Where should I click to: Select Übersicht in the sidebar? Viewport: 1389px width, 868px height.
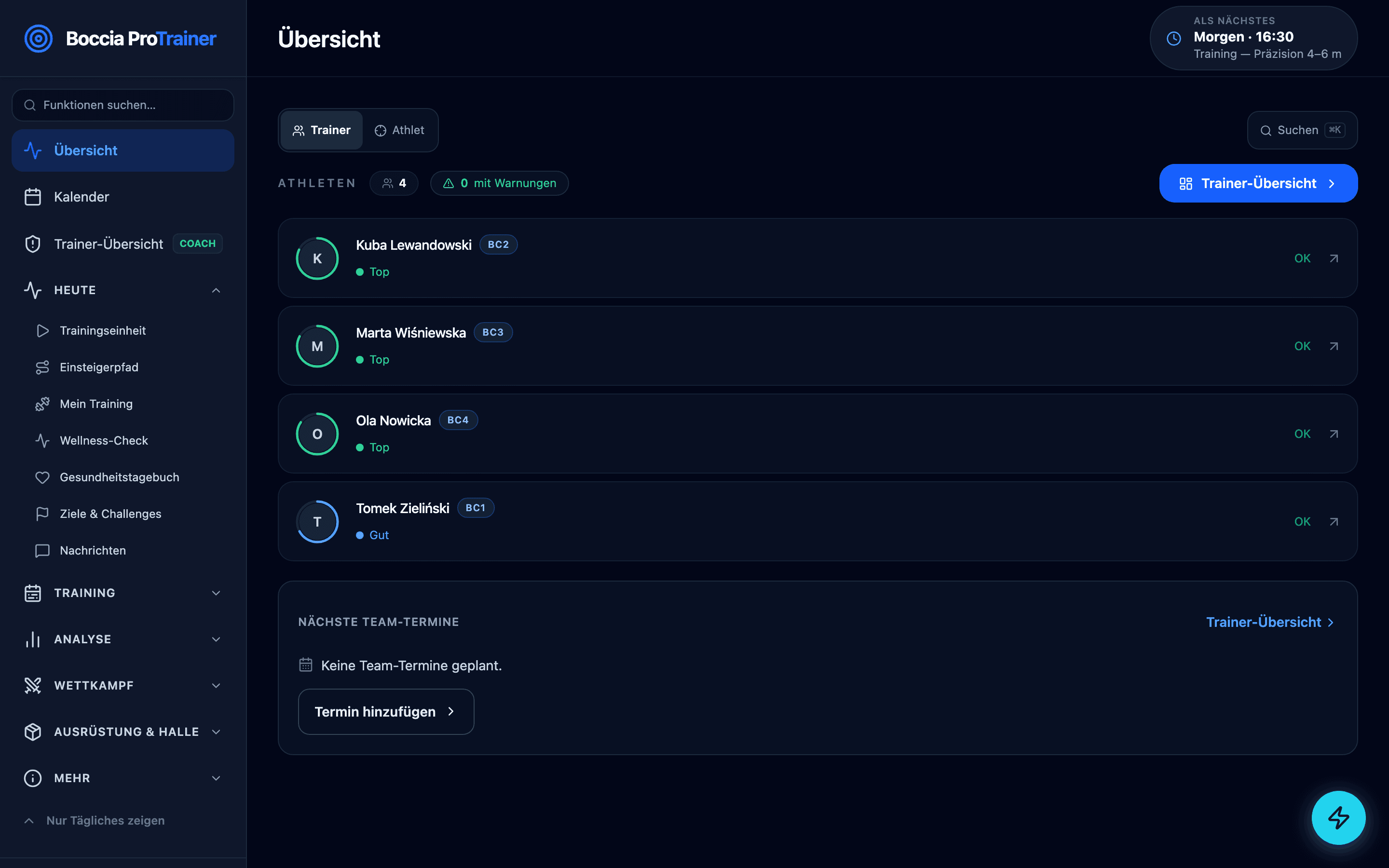(x=123, y=150)
